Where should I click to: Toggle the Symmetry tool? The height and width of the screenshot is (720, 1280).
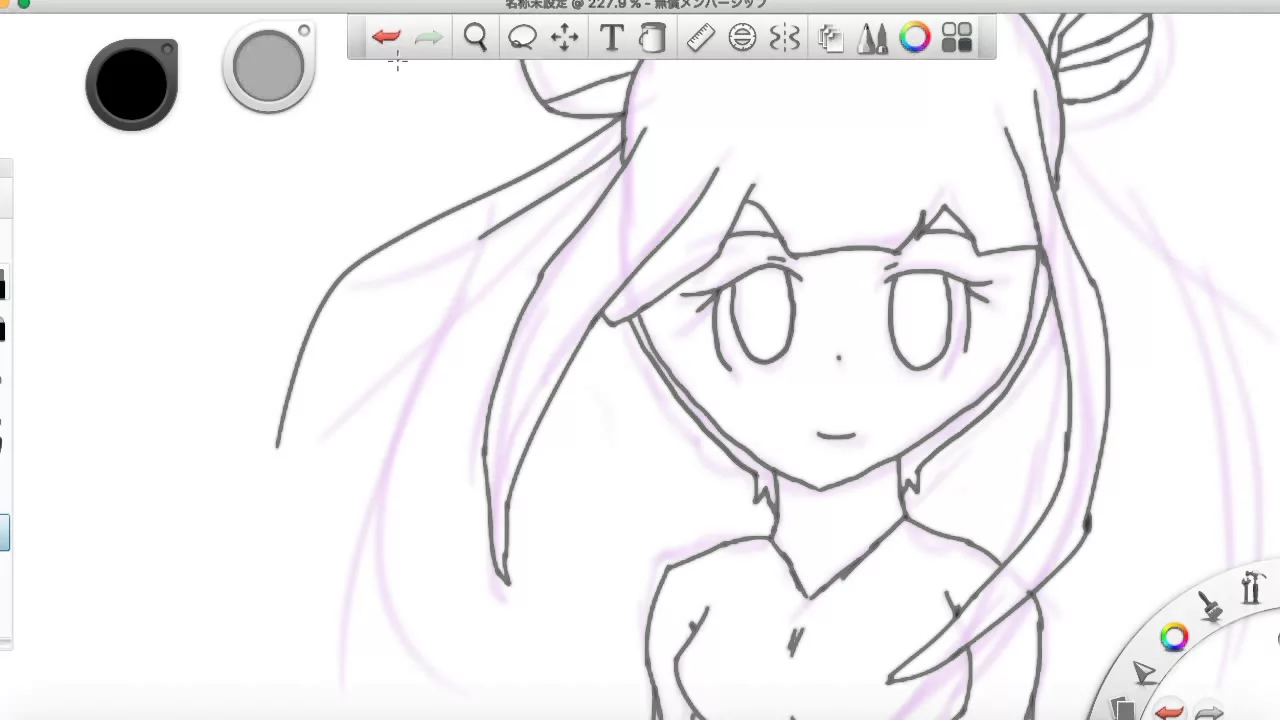point(785,38)
